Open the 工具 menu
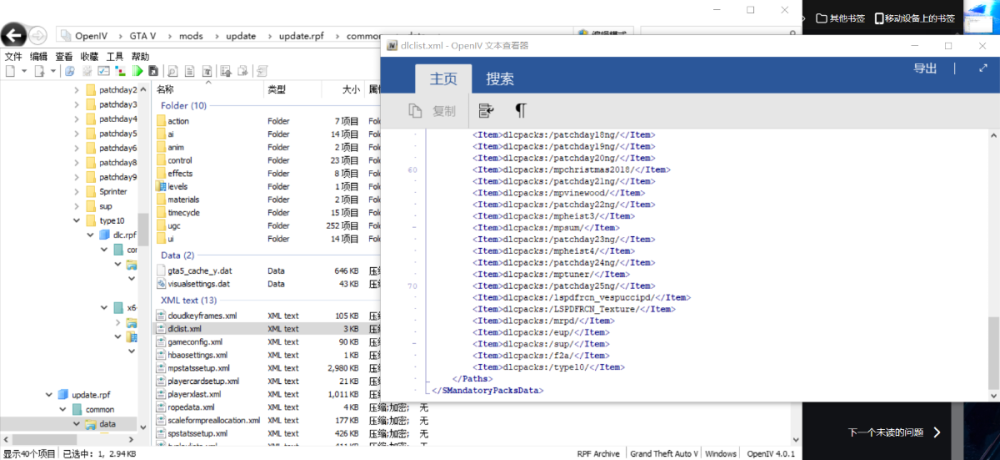 pos(115,57)
